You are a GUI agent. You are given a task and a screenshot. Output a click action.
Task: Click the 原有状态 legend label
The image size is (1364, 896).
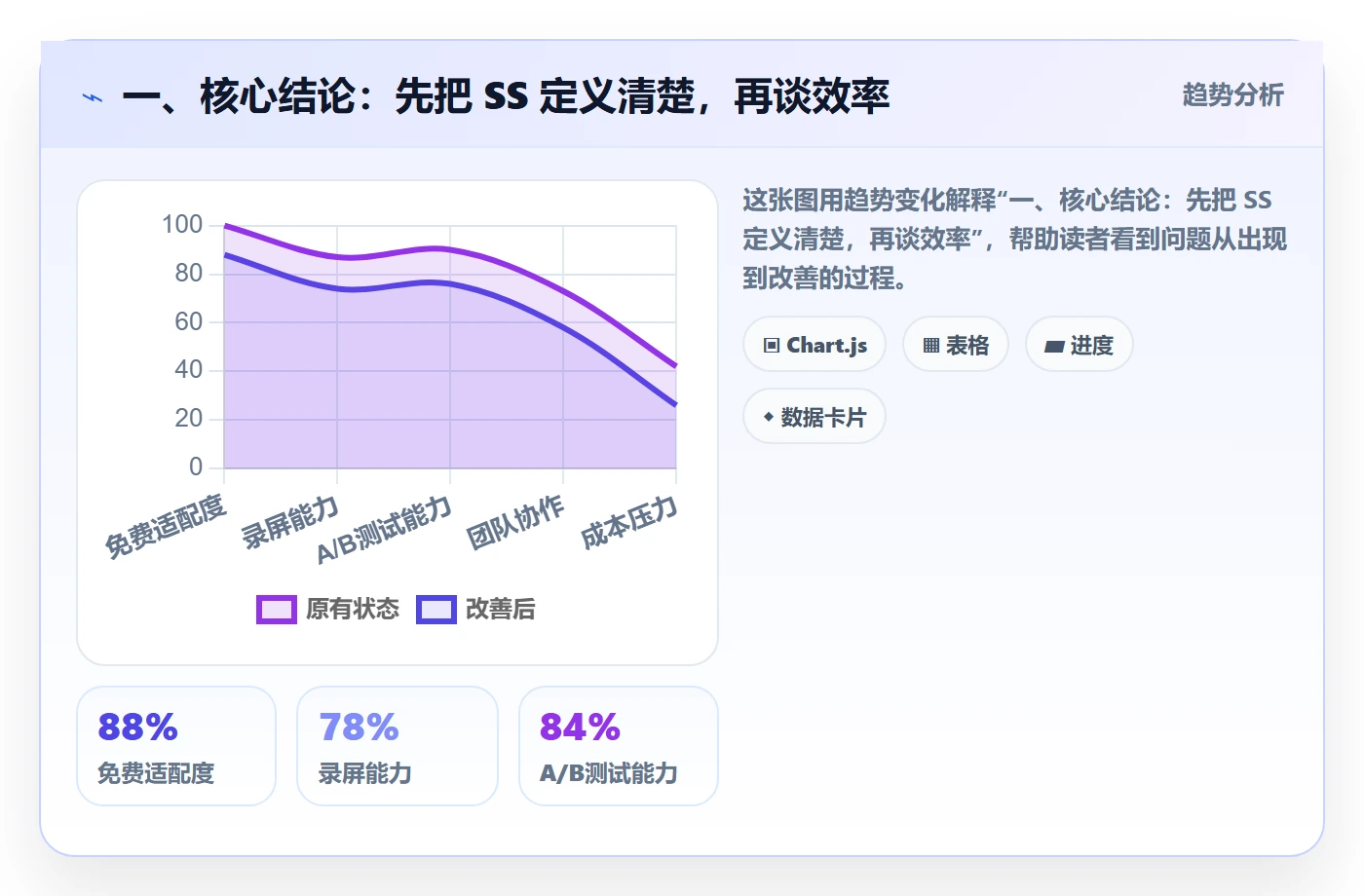(x=353, y=610)
